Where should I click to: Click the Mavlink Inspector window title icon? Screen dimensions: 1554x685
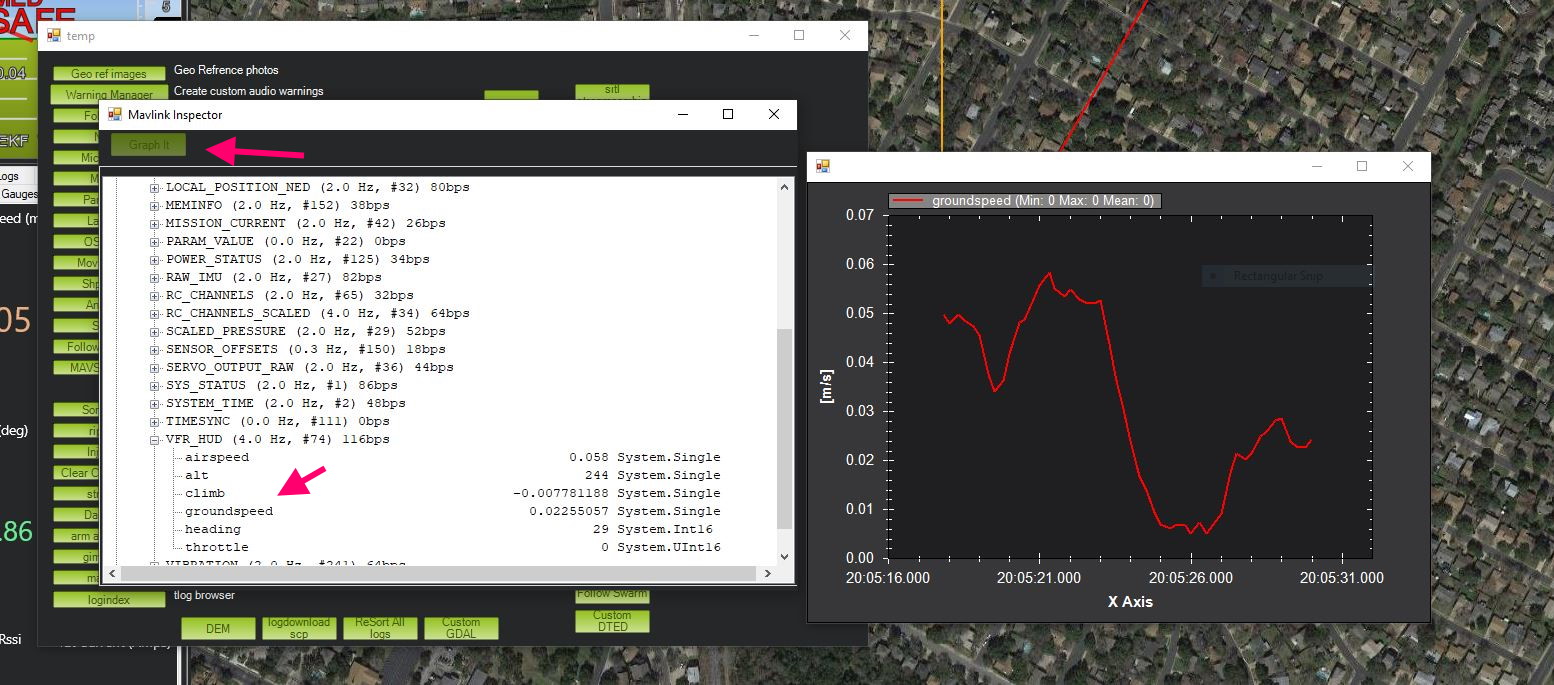click(115, 115)
